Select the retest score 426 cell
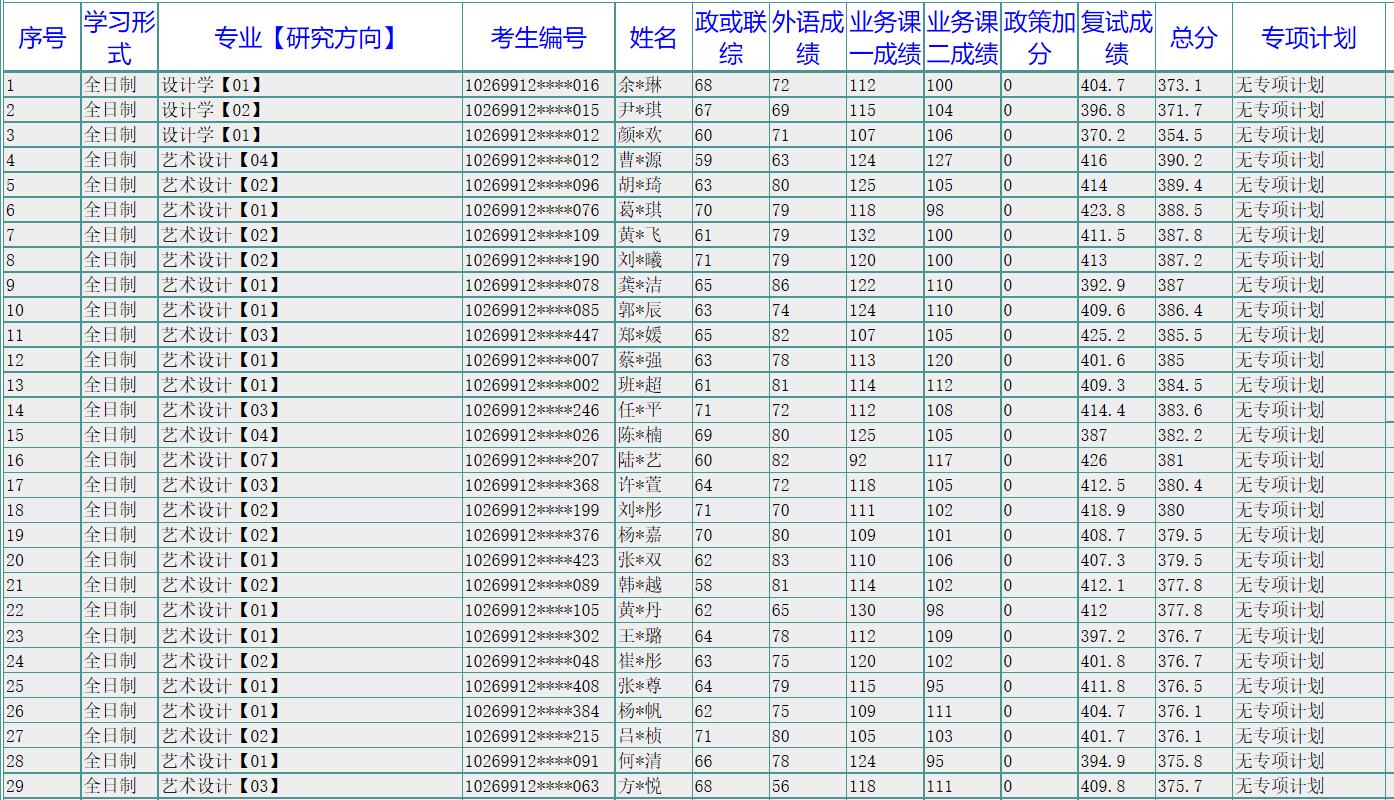1394x800 pixels. point(1094,460)
